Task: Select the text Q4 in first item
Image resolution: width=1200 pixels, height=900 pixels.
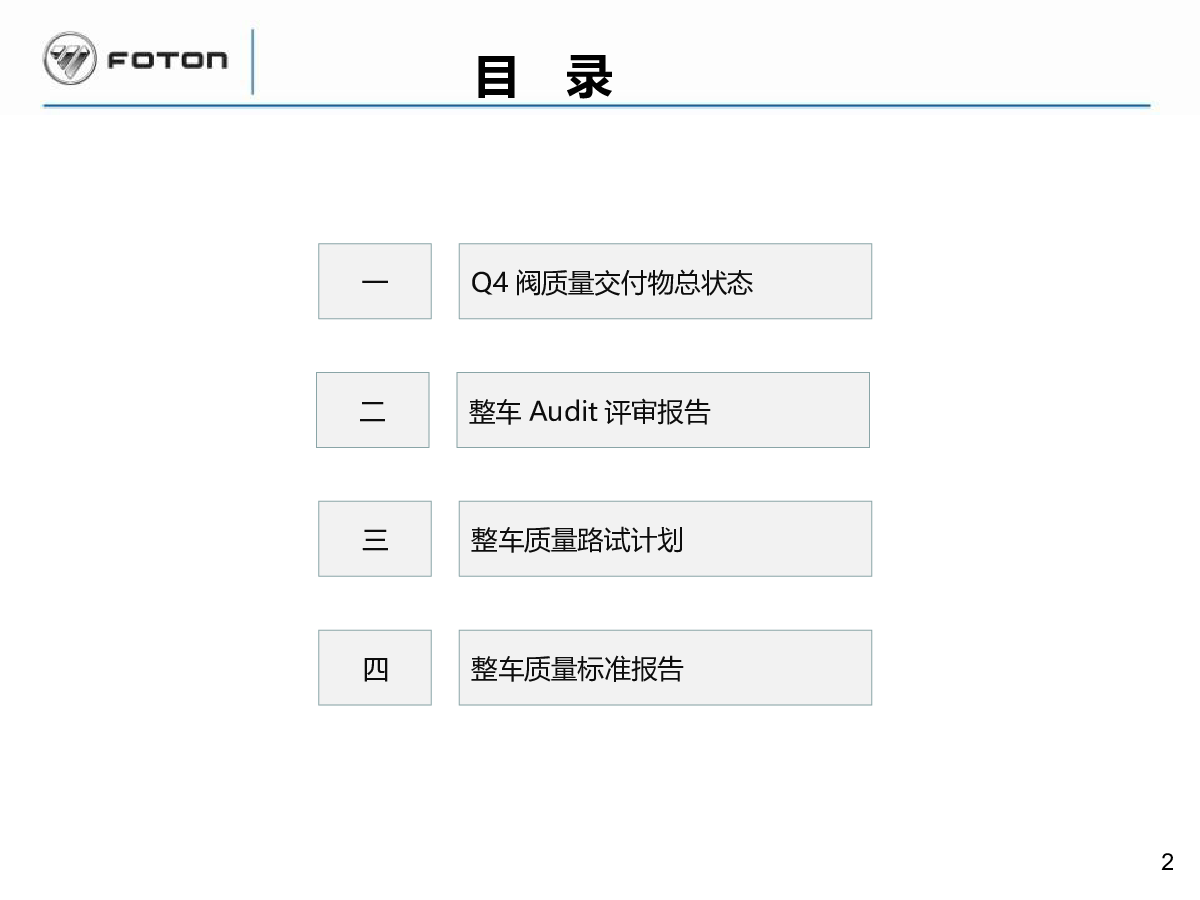Action: click(490, 283)
